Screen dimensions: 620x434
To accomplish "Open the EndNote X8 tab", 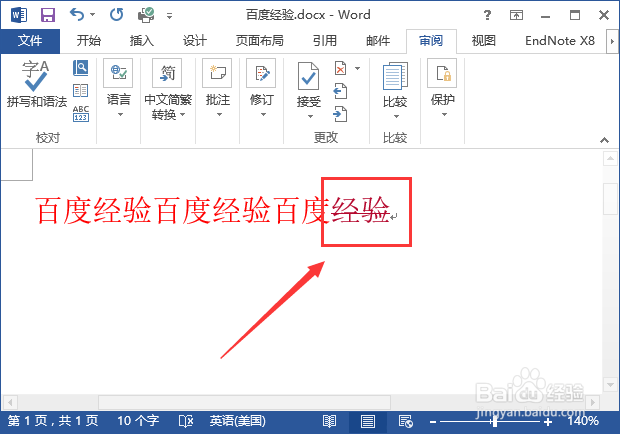I will click(x=560, y=41).
